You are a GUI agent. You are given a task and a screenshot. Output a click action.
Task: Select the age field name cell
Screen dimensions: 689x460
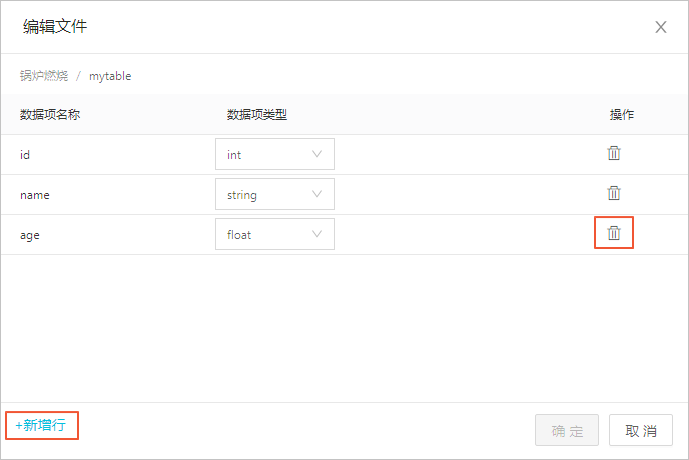pyautogui.click(x=30, y=235)
